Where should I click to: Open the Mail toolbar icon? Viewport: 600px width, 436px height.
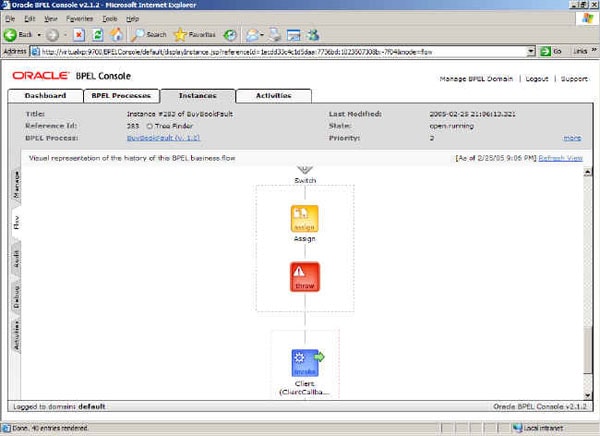click(x=252, y=35)
